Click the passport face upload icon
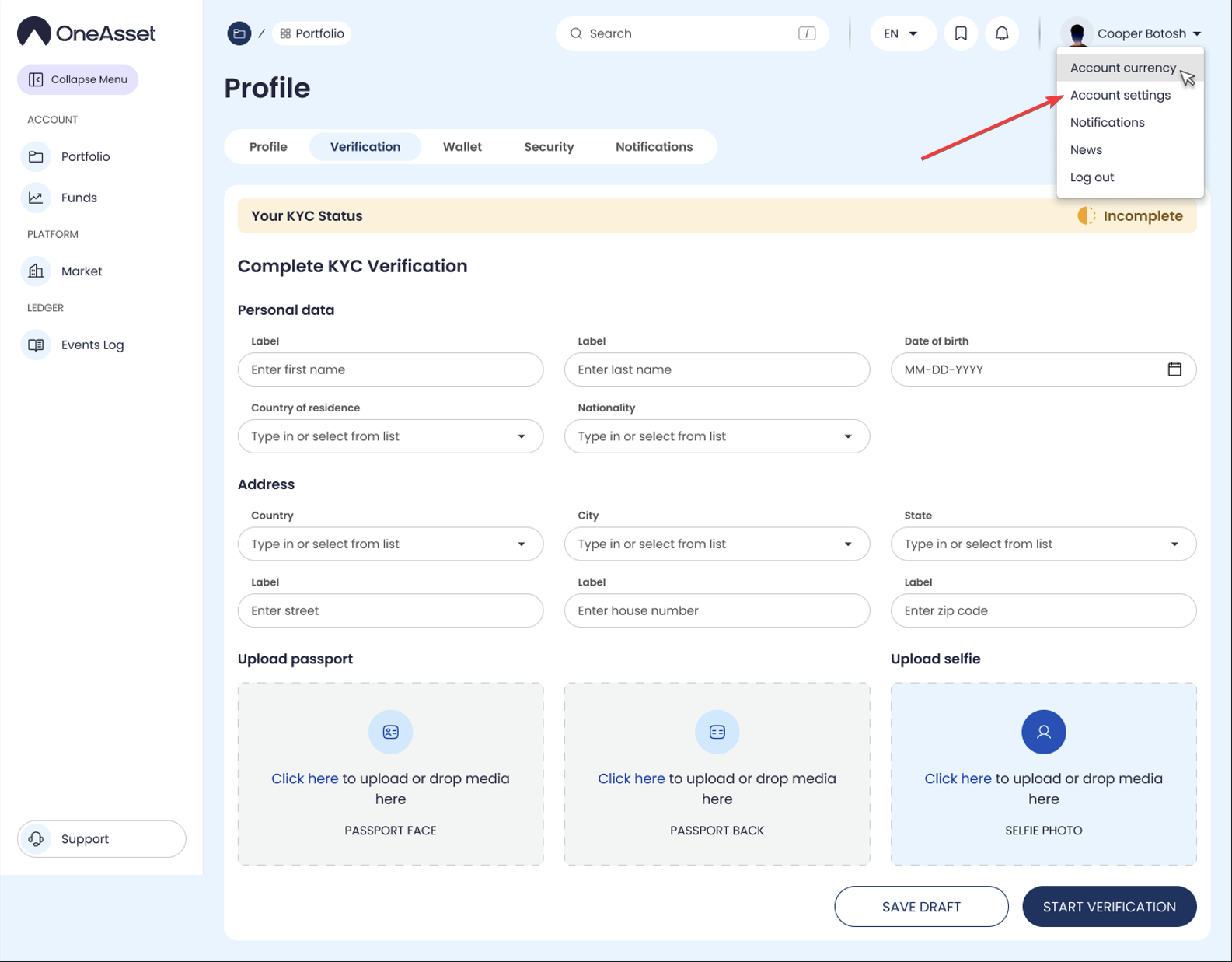 pyautogui.click(x=390, y=732)
